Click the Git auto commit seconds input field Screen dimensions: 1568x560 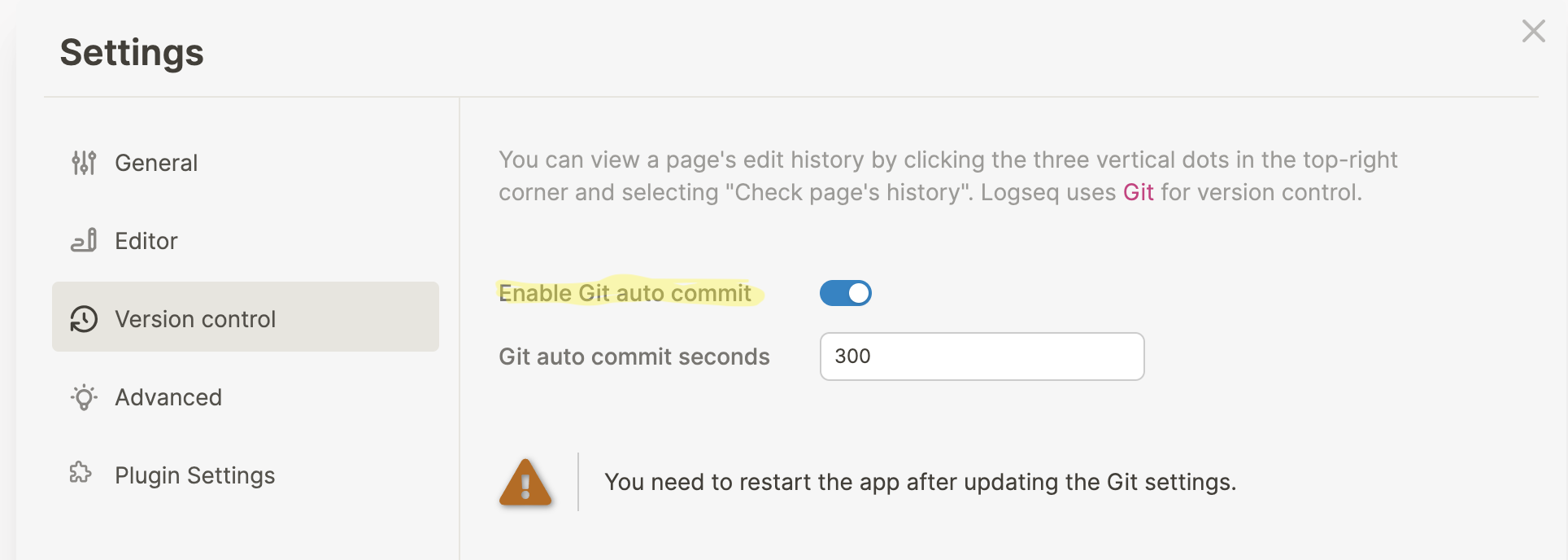click(982, 357)
